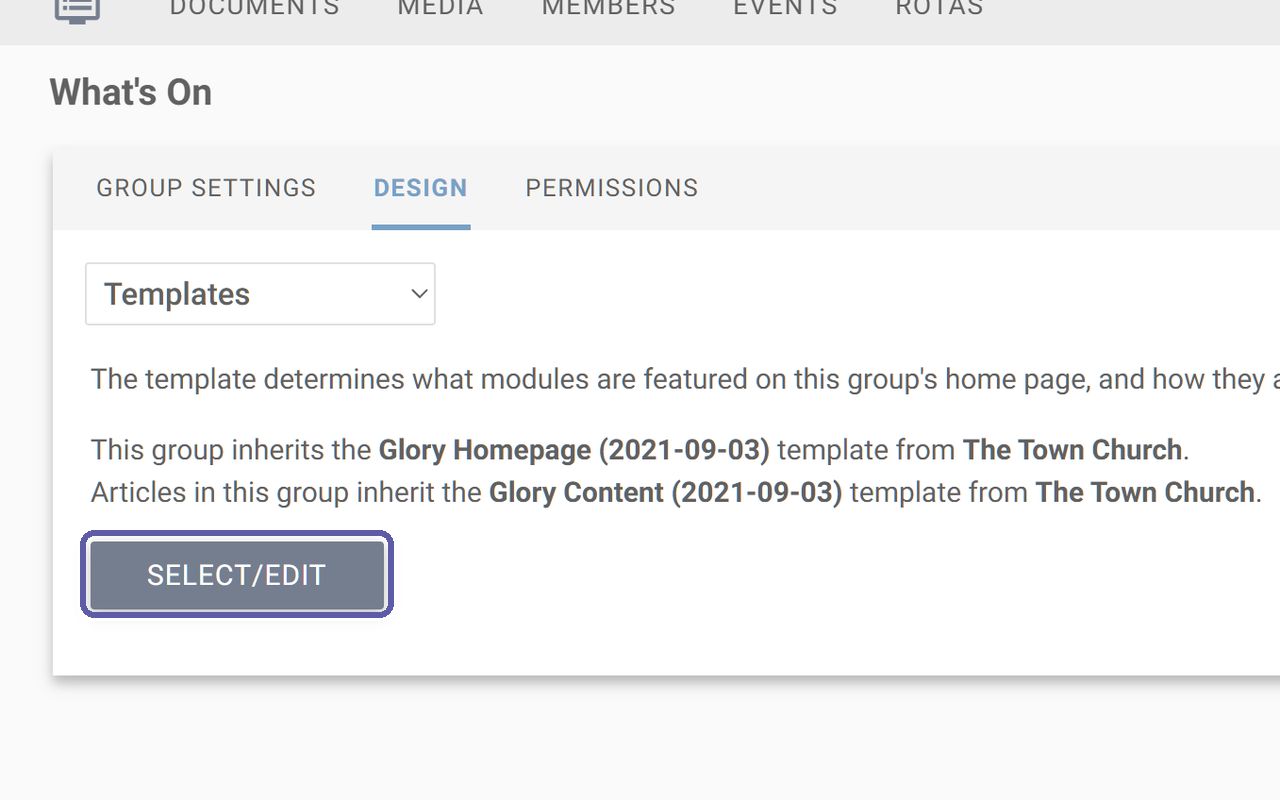Viewport: 1280px width, 800px height.
Task: Click the 'What's On' page heading
Action: coord(131,92)
